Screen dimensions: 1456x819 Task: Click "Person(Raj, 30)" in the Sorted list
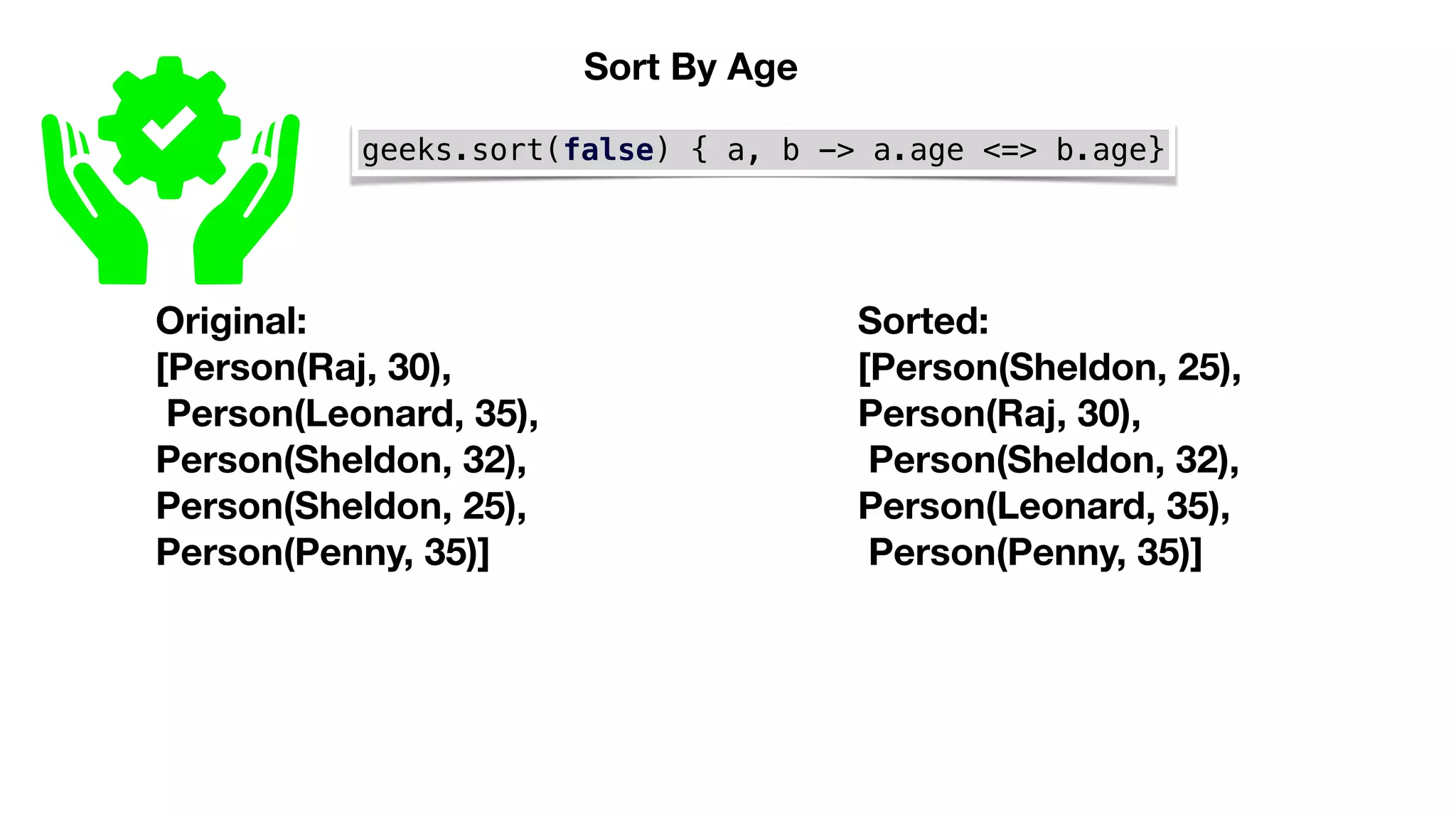[x=999, y=414]
